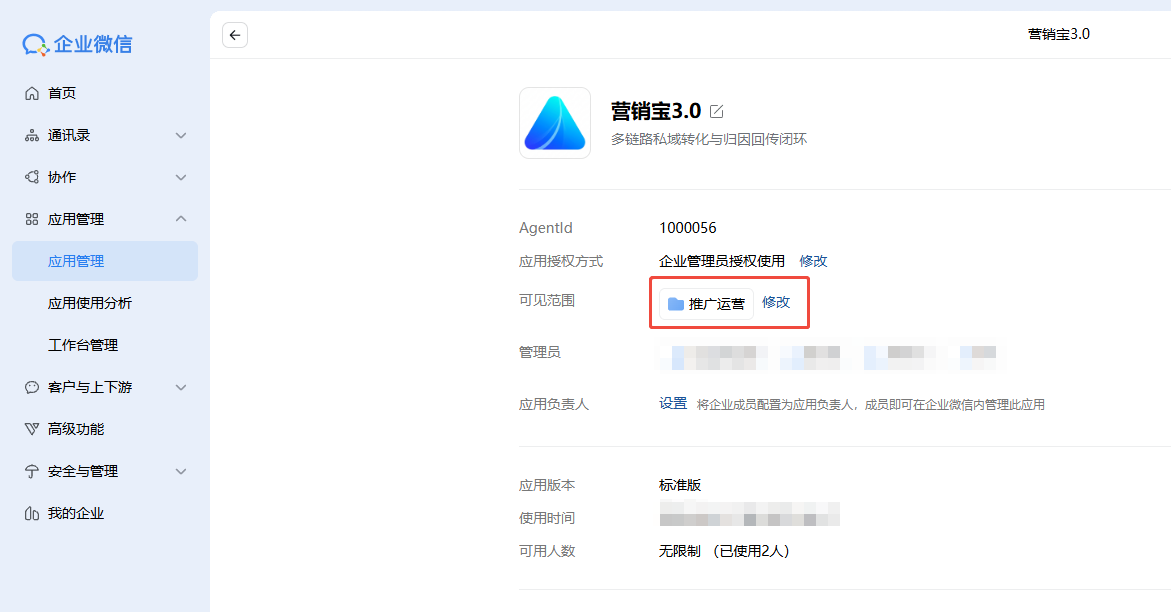Click the 首页 home icon
This screenshot has height=612, width=1171.
pos(31,93)
